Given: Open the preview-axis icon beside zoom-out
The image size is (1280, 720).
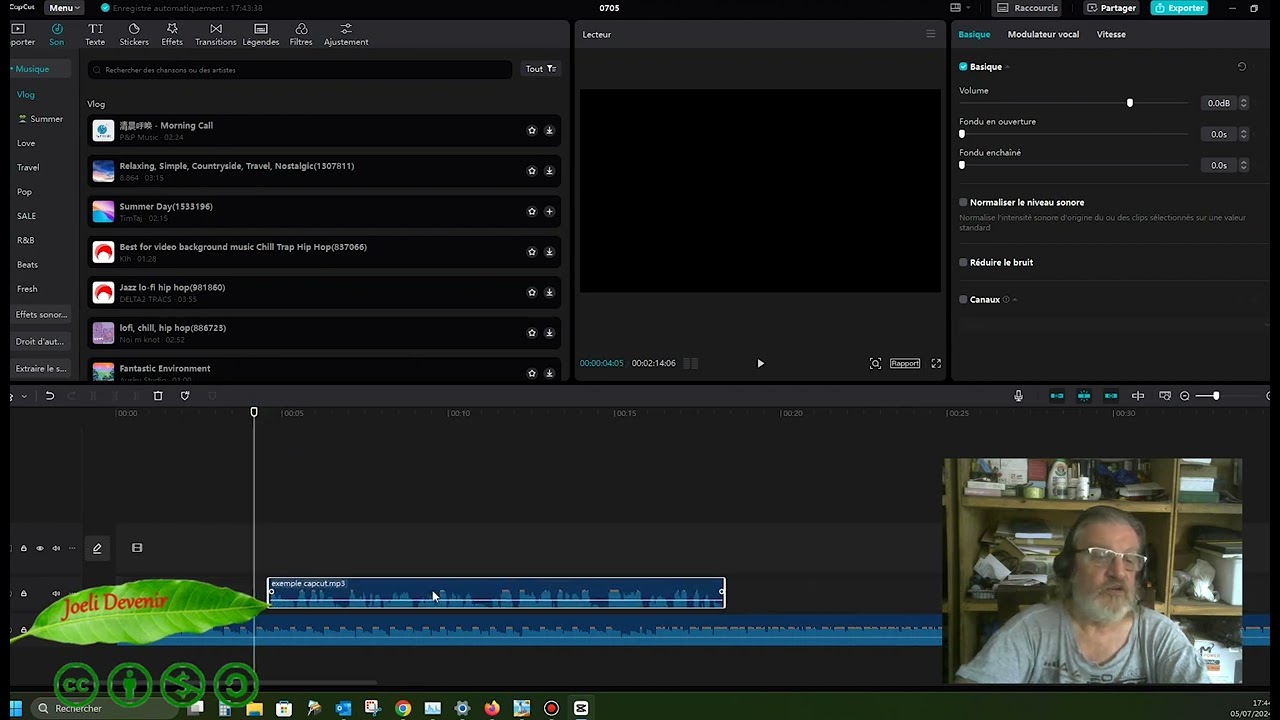Looking at the screenshot, I should pos(1165,396).
